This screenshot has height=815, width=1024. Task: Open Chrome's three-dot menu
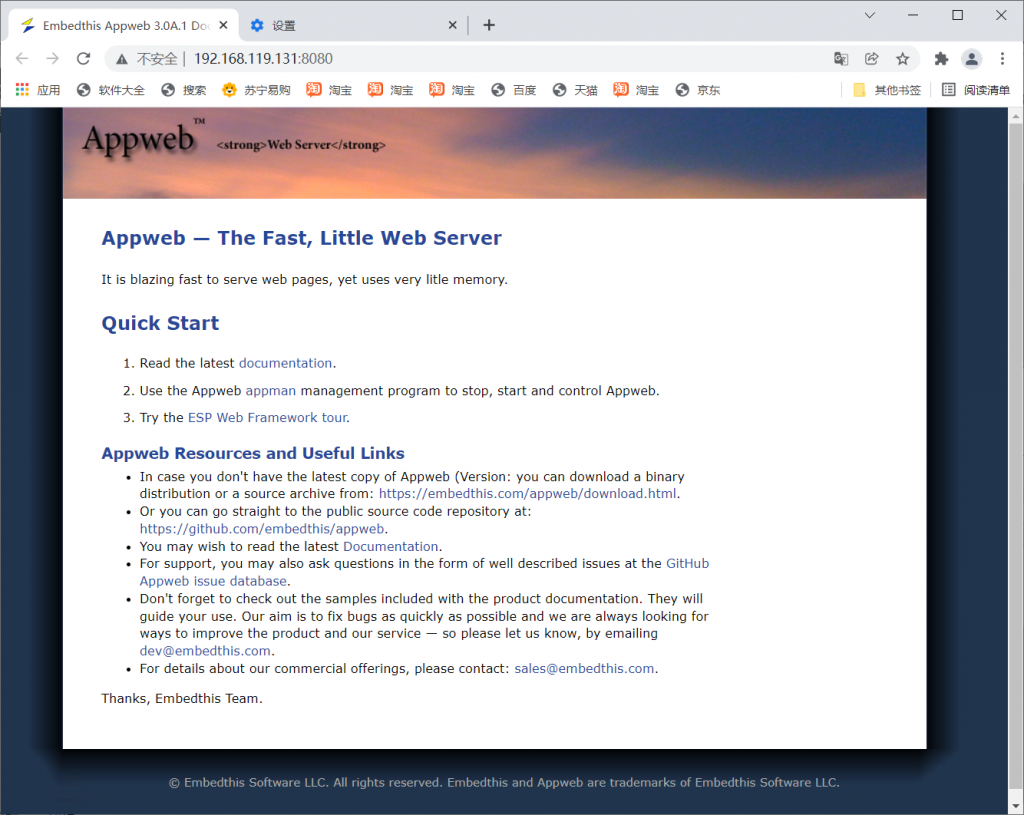coord(1002,59)
